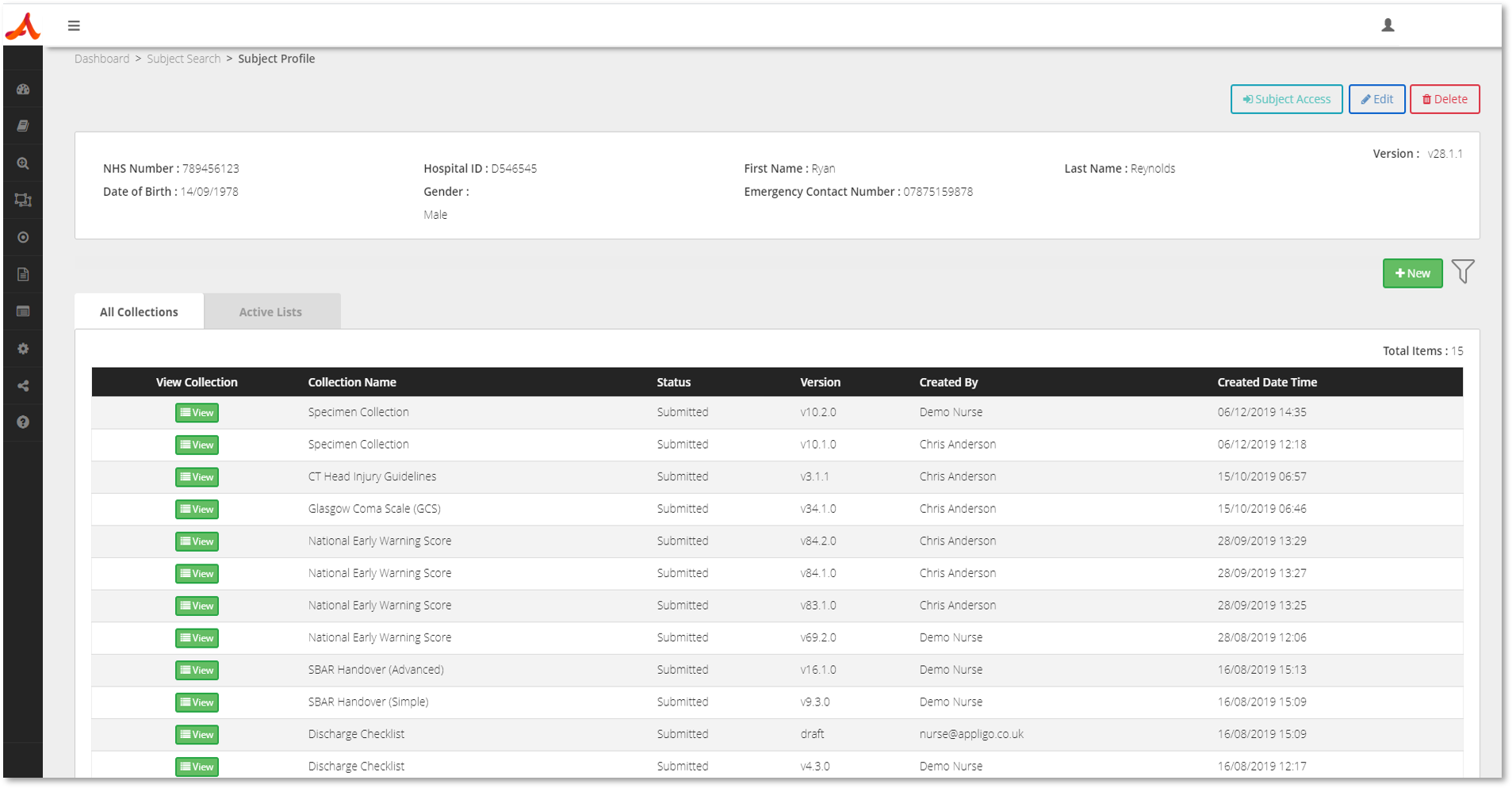The width and height of the screenshot is (1512, 788).
Task: Click the "28/08/2019 12:06" date cell
Action: tap(1261, 637)
